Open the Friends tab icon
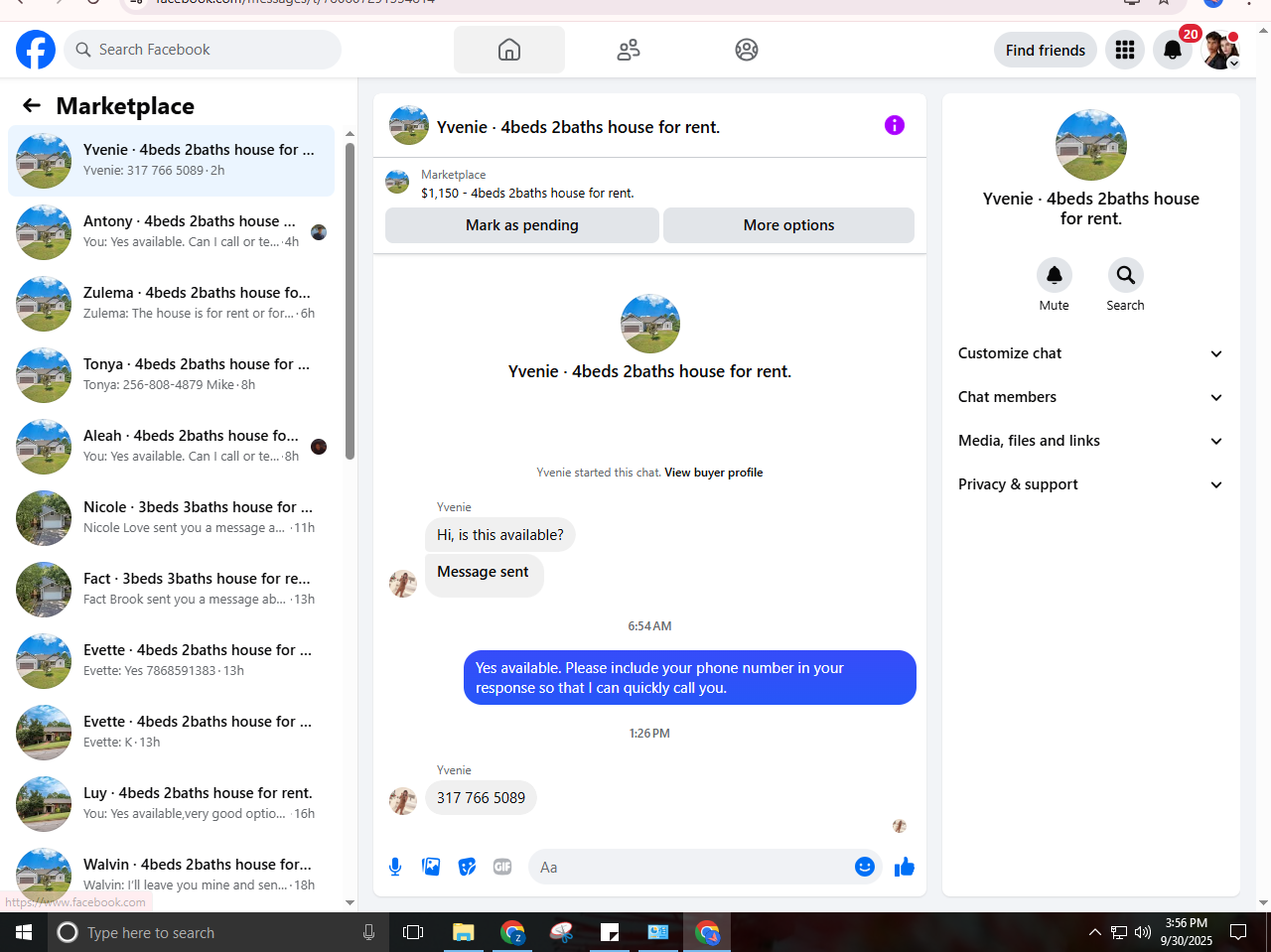Screen dimensions: 1271x952 coord(629,50)
